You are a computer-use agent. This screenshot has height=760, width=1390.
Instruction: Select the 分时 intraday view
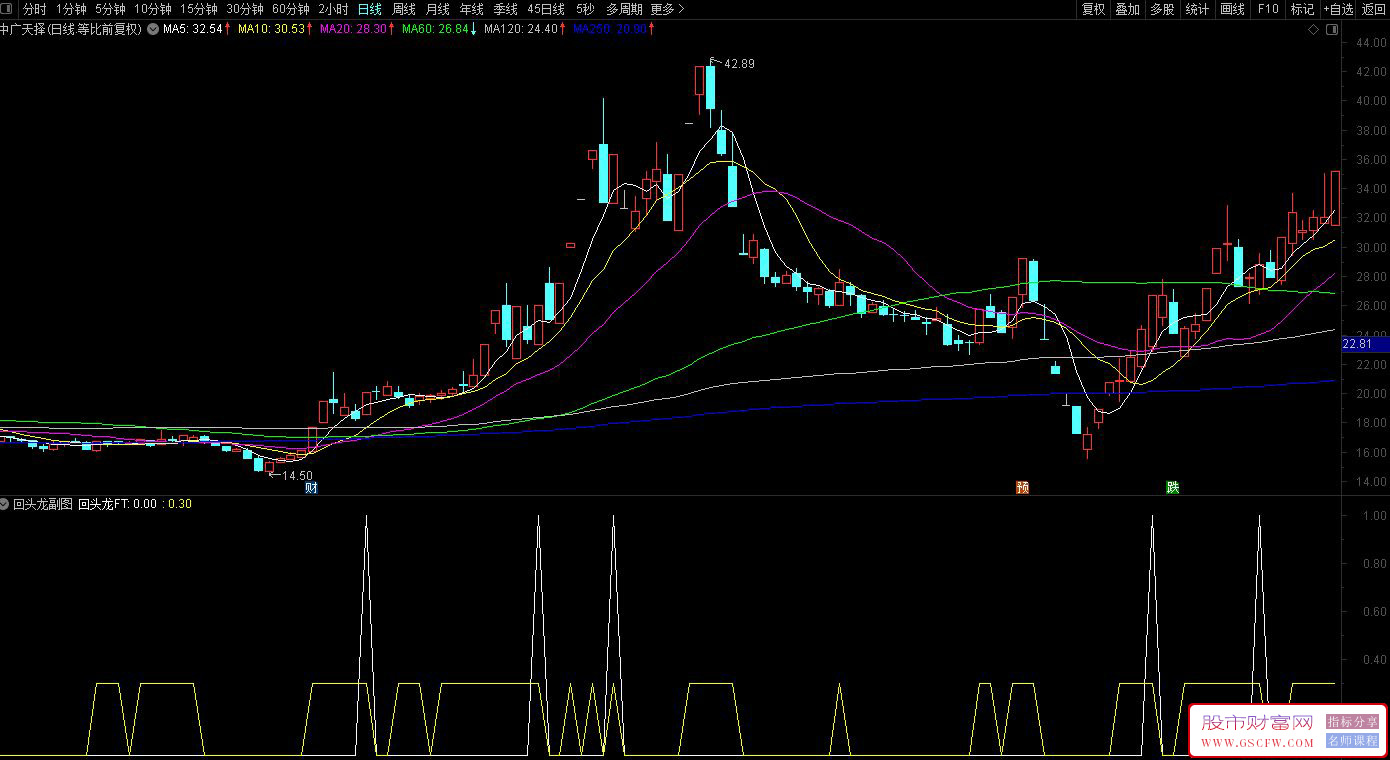tap(35, 9)
